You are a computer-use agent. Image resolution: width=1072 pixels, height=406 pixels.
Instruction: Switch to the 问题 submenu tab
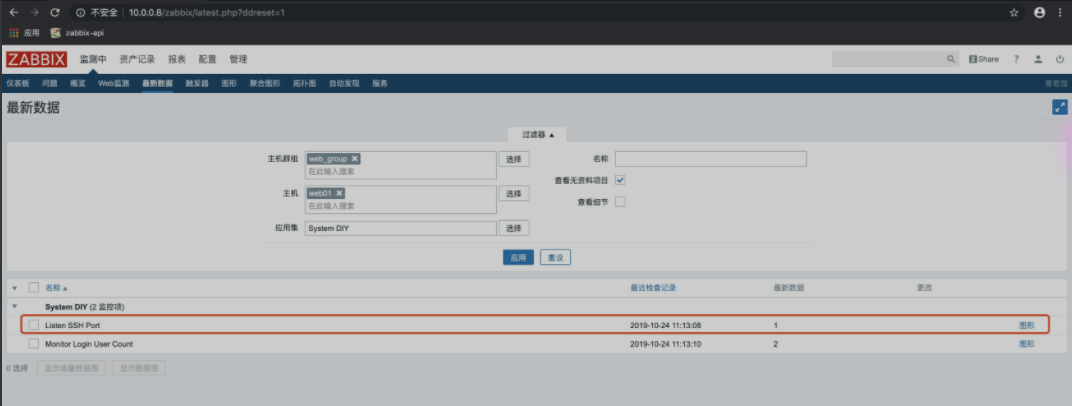[x=50, y=83]
